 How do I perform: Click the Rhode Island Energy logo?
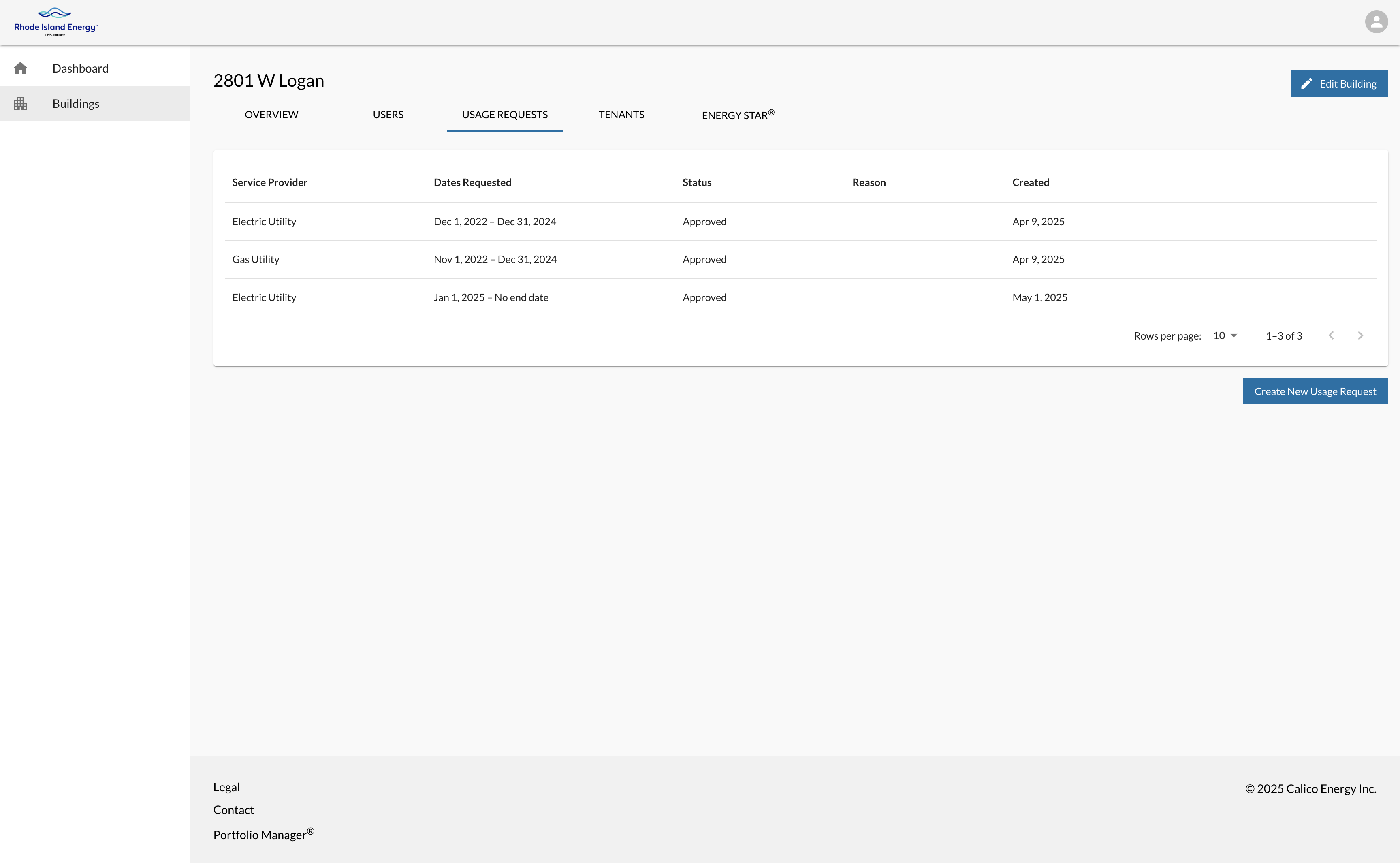click(56, 22)
